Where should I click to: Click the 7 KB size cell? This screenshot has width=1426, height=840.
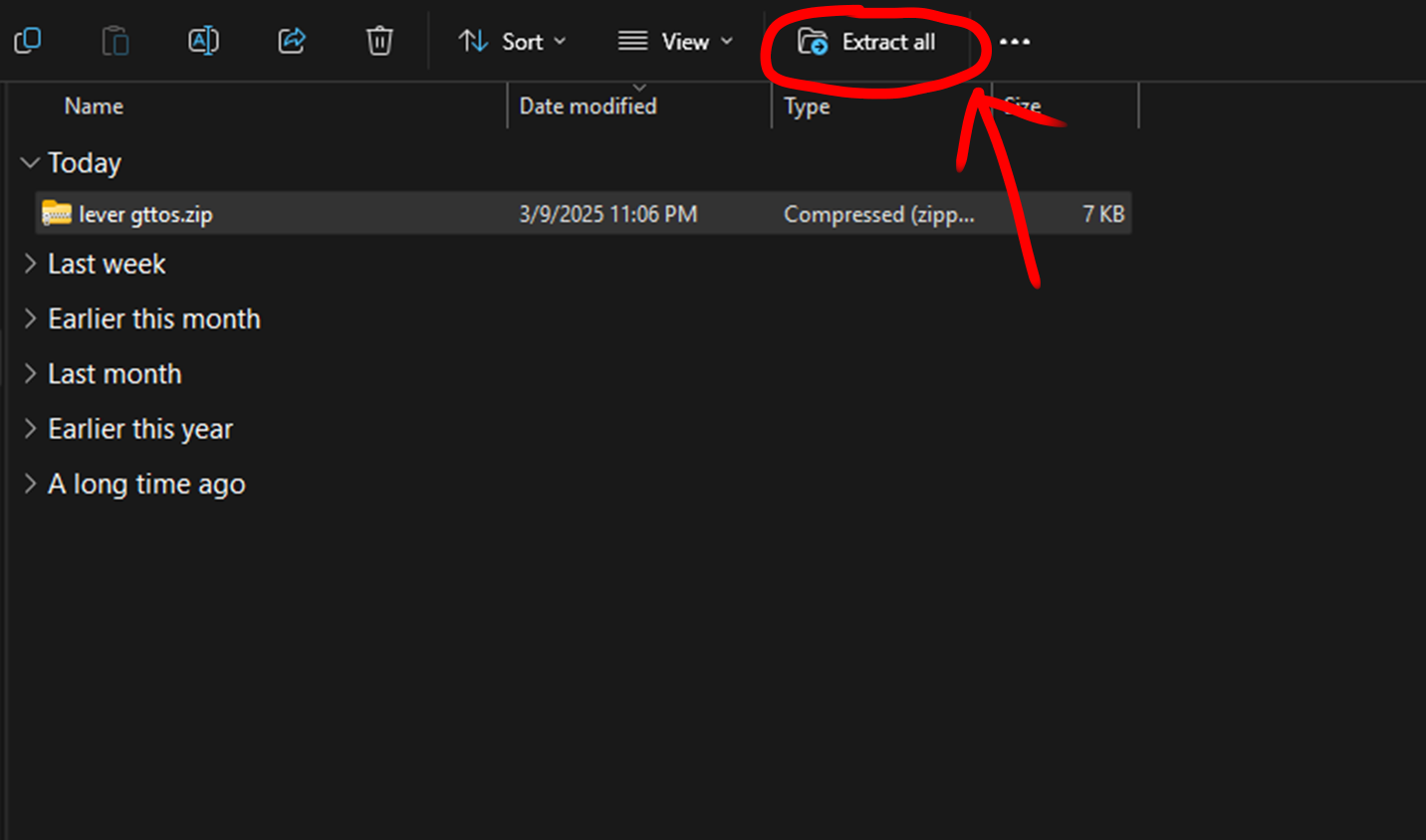point(1103,214)
